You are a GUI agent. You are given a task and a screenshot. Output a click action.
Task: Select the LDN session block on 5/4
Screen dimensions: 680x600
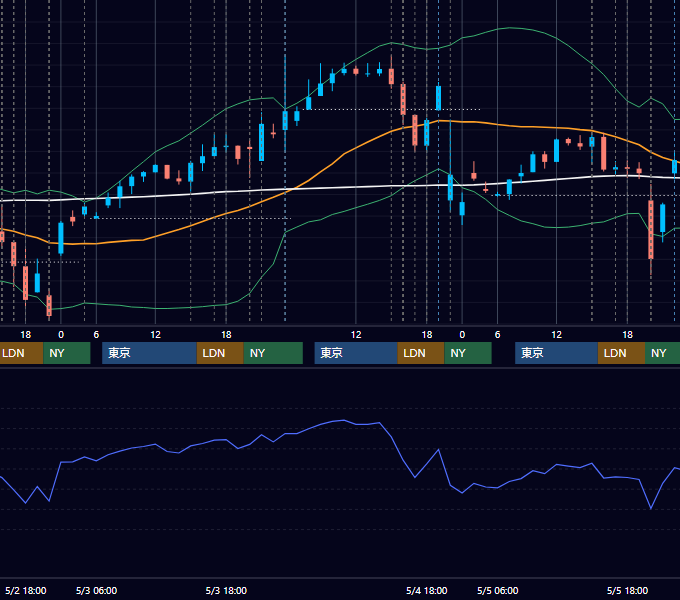(421, 353)
